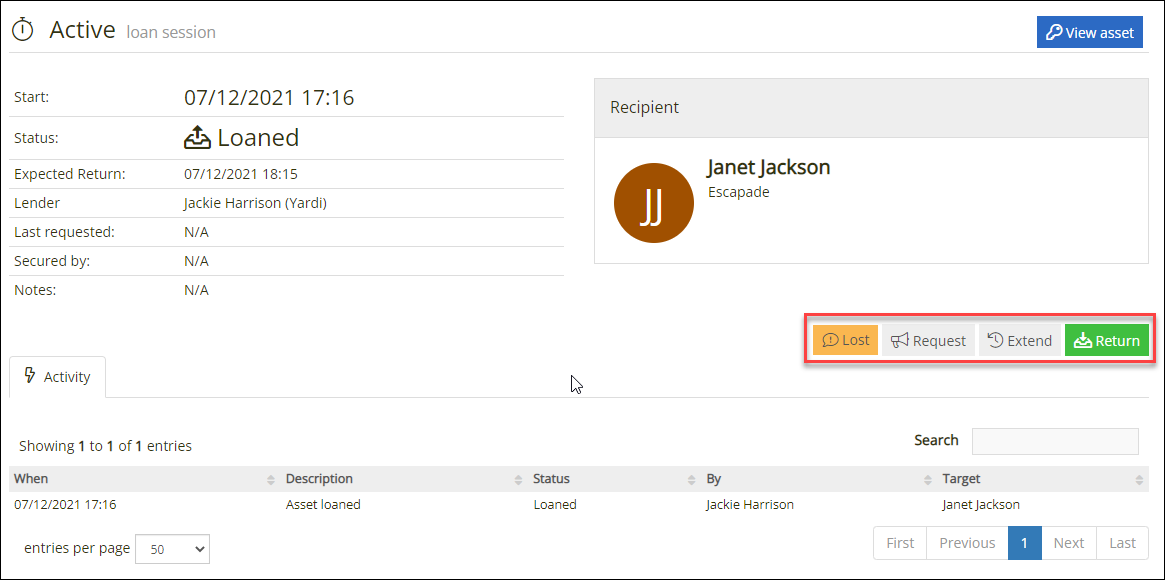This screenshot has height=580, width=1165.
Task: Go to the Next page
Action: coord(1068,543)
